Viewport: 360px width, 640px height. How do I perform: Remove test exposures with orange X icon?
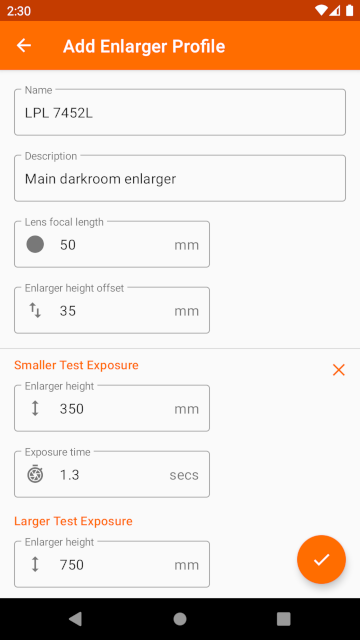339,370
